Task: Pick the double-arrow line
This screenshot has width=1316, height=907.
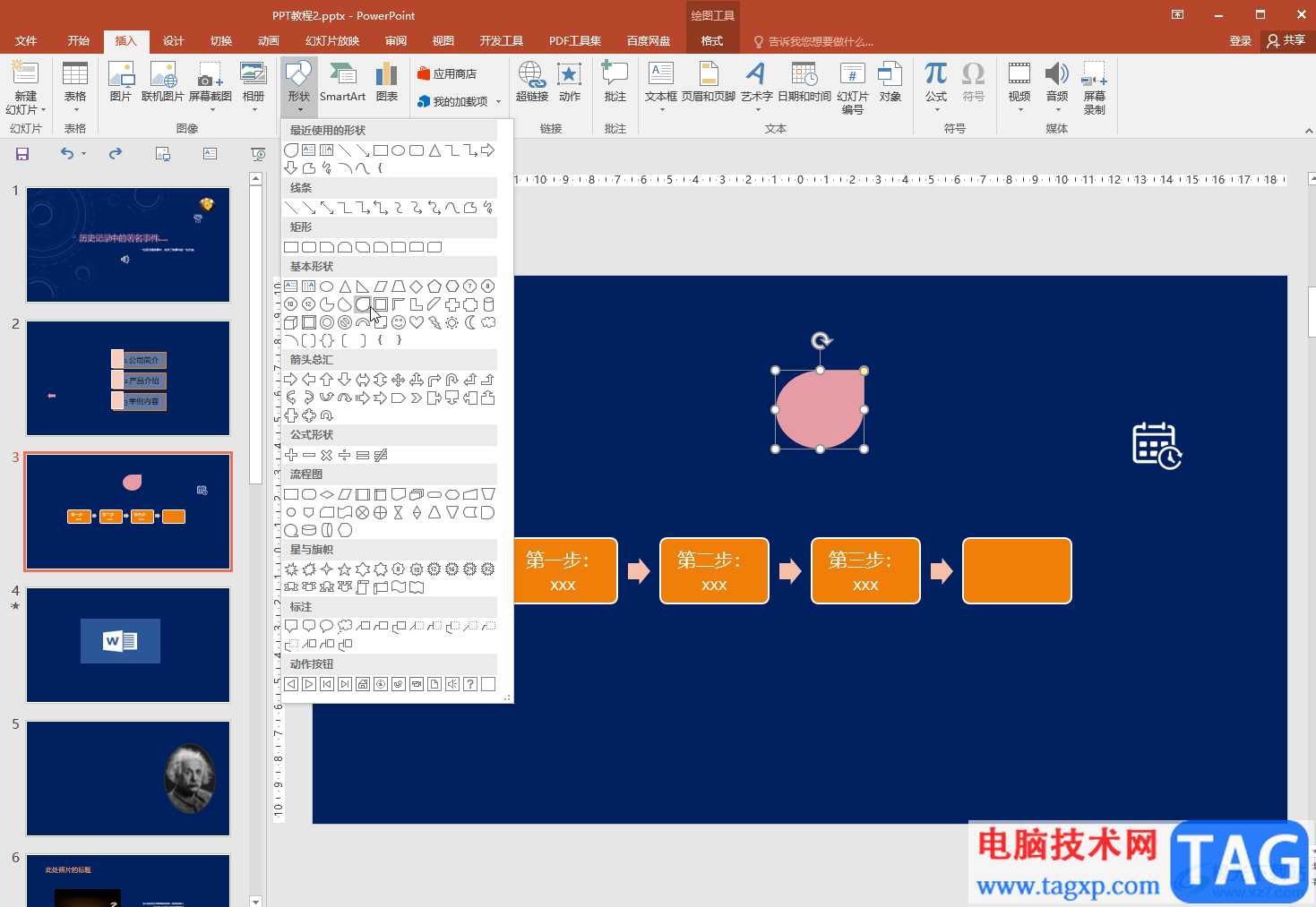Action: pos(327,208)
